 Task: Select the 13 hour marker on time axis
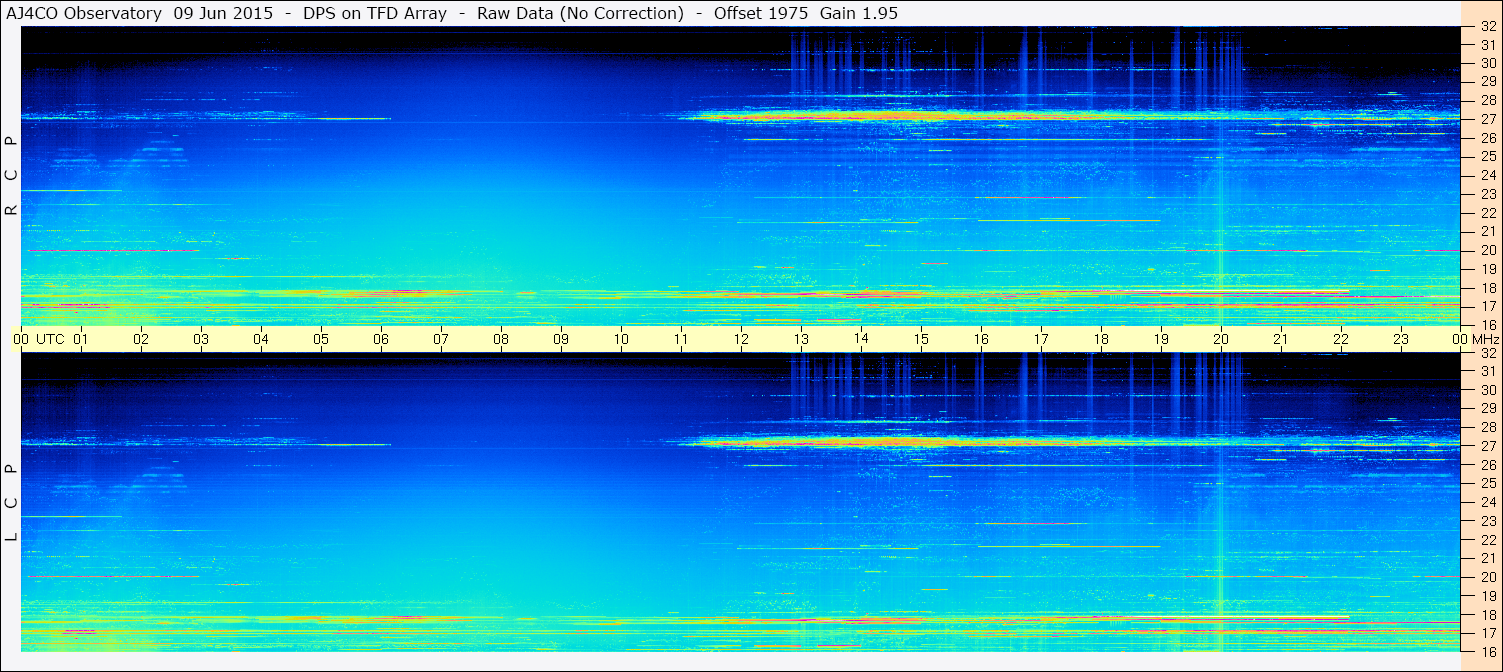801,339
